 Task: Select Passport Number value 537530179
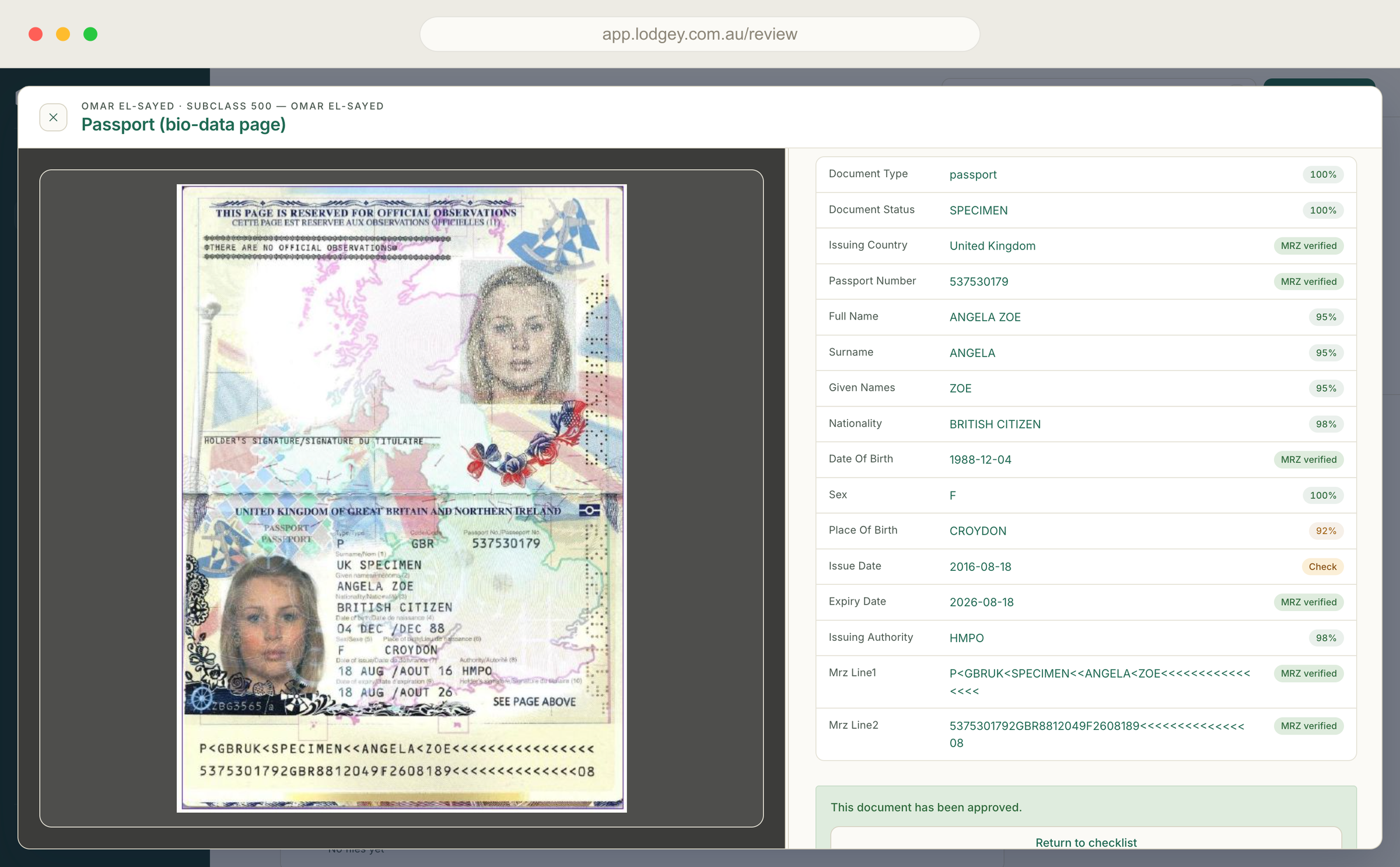(x=979, y=281)
